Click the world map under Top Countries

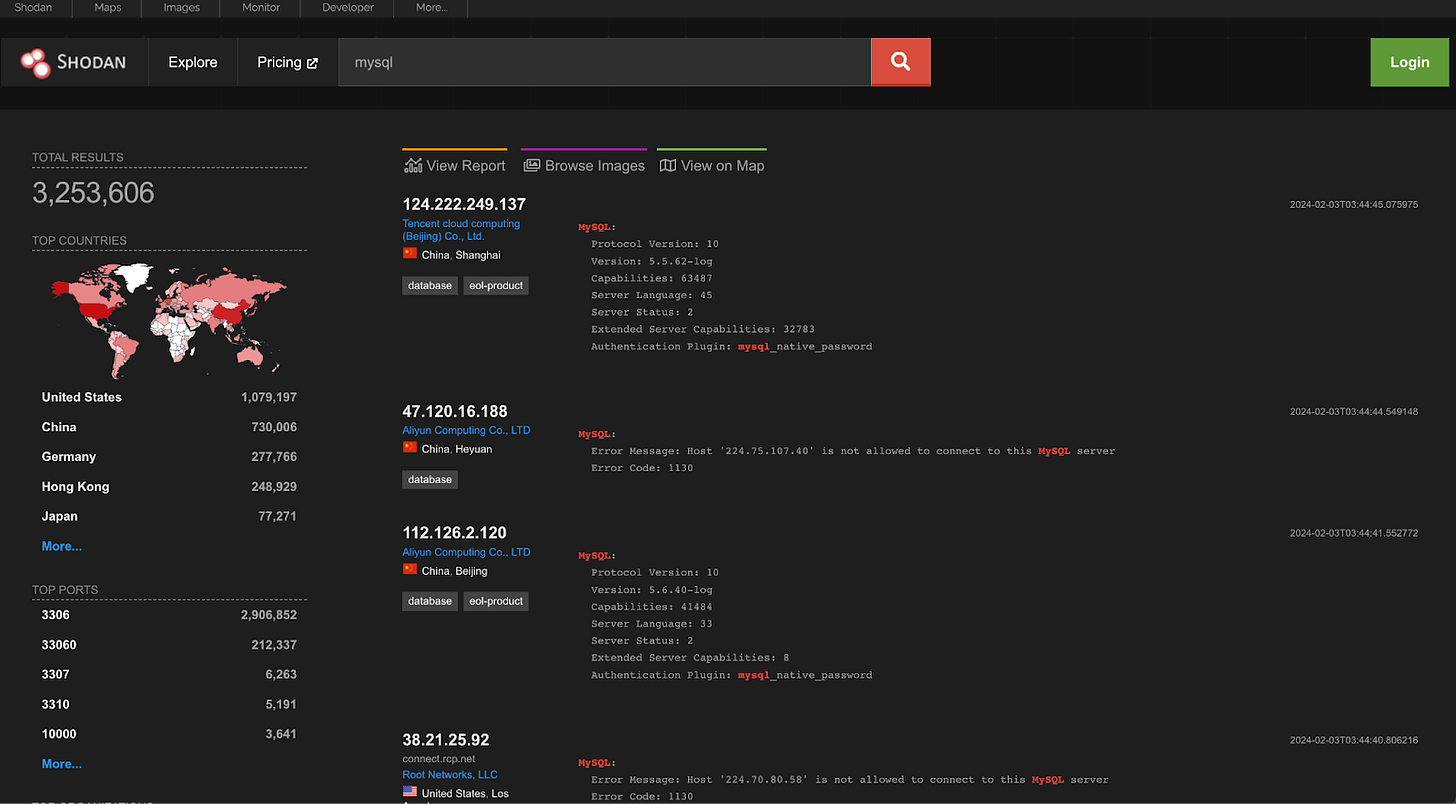pos(169,320)
